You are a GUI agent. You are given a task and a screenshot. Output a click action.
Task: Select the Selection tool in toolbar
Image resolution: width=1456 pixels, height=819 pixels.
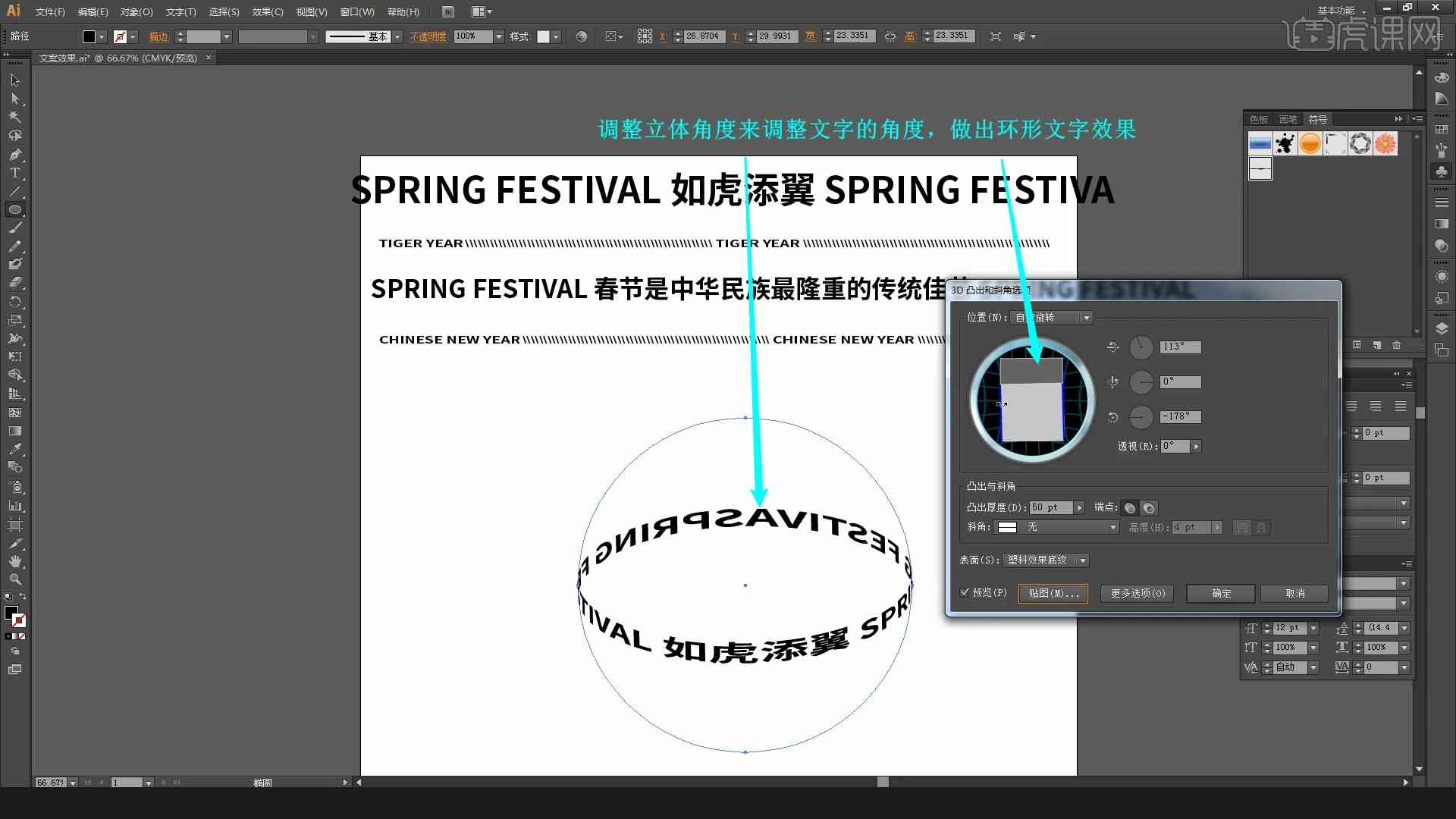(14, 80)
